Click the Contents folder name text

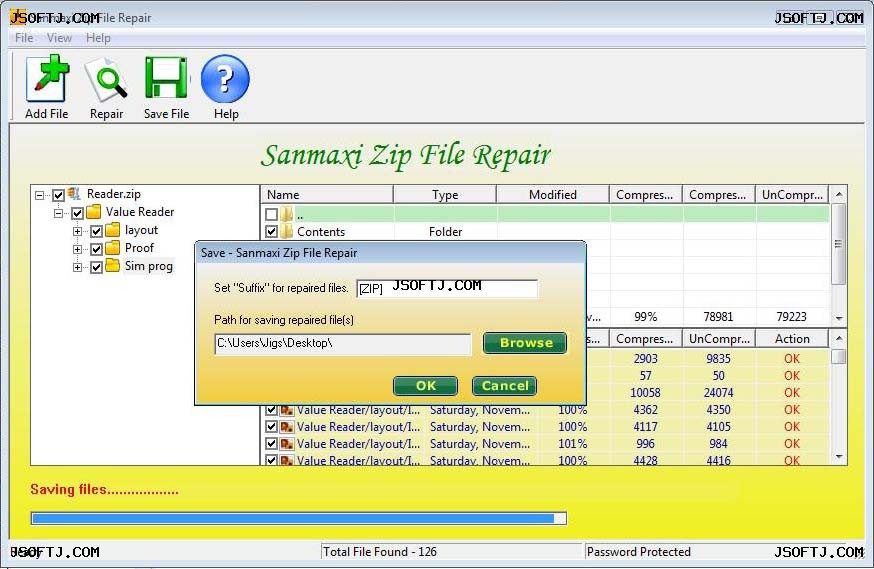click(321, 232)
